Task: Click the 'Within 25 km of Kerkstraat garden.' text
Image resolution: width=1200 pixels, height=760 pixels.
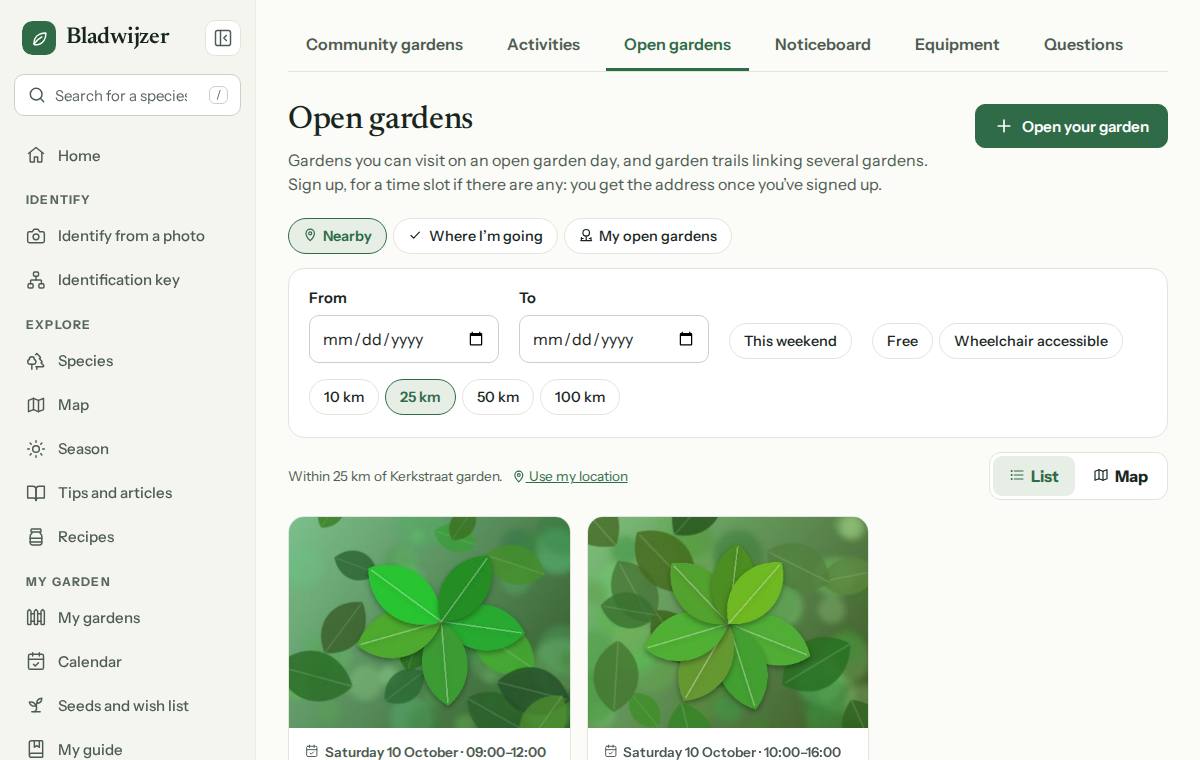Action: 395,477
